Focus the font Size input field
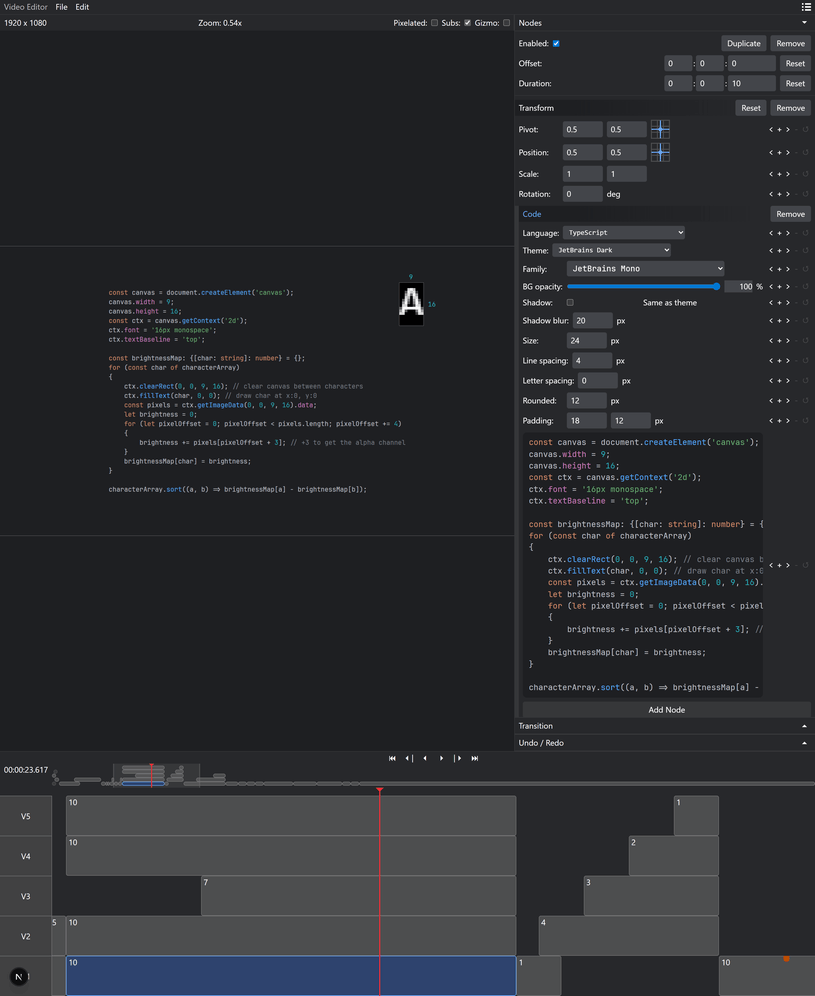 coord(586,341)
